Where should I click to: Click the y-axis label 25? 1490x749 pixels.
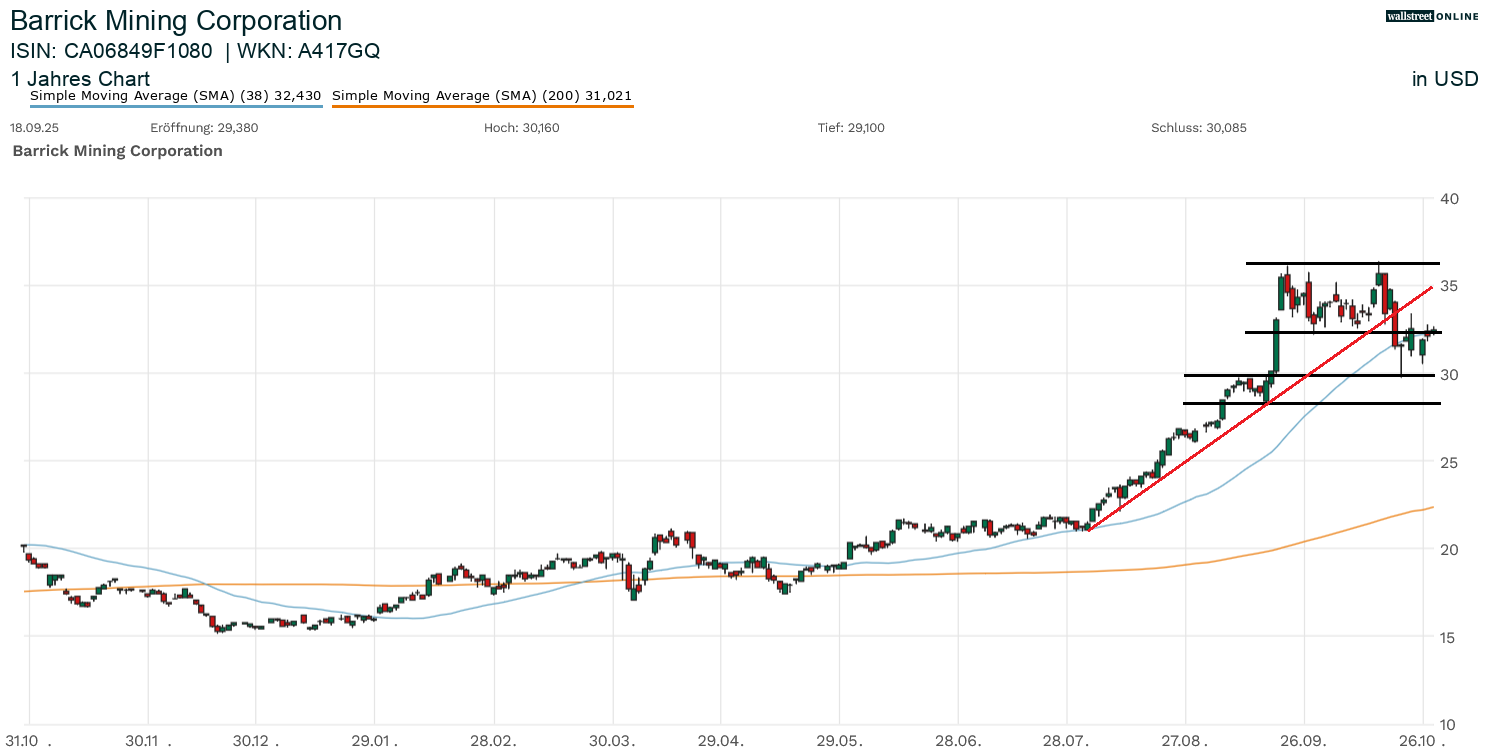click(x=1449, y=462)
